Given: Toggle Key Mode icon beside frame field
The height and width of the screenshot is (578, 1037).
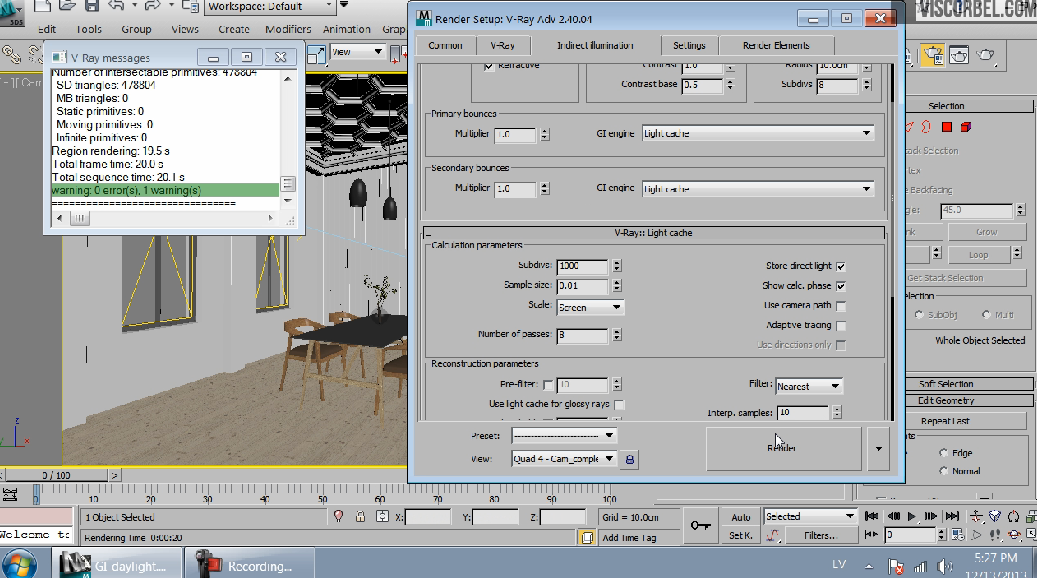Looking at the screenshot, I should point(872,534).
